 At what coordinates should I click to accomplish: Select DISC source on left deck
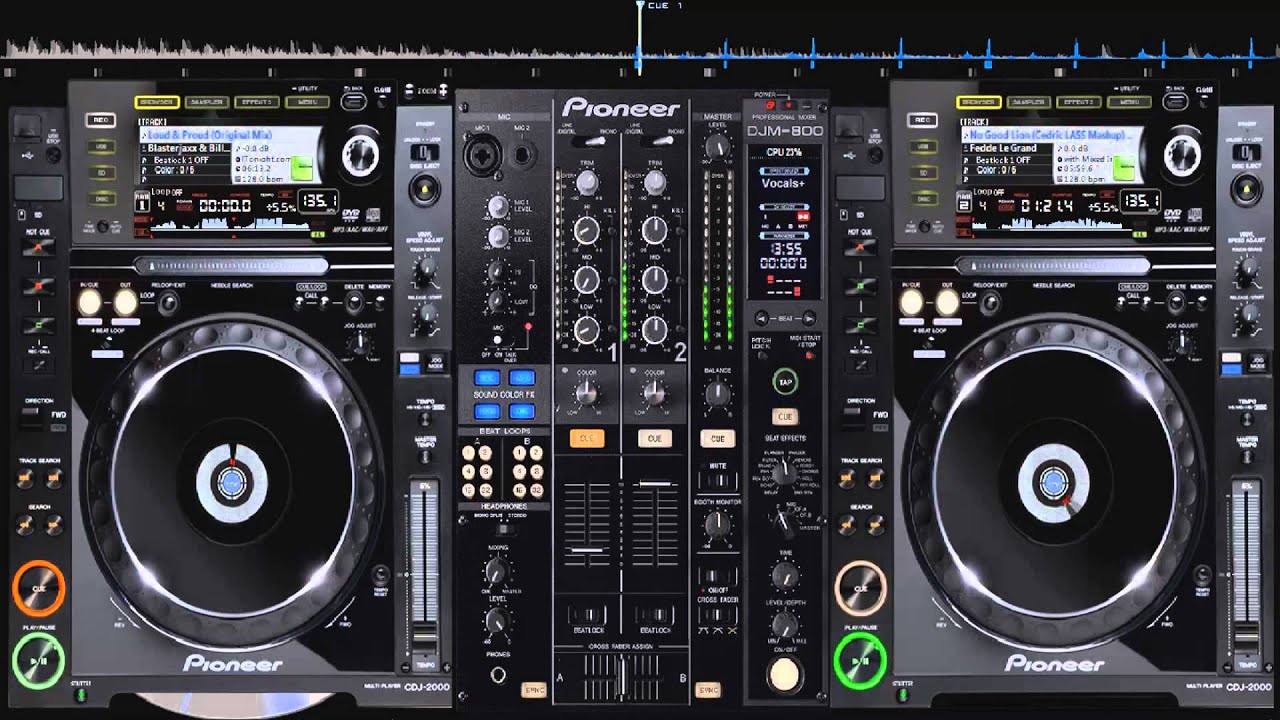point(100,198)
